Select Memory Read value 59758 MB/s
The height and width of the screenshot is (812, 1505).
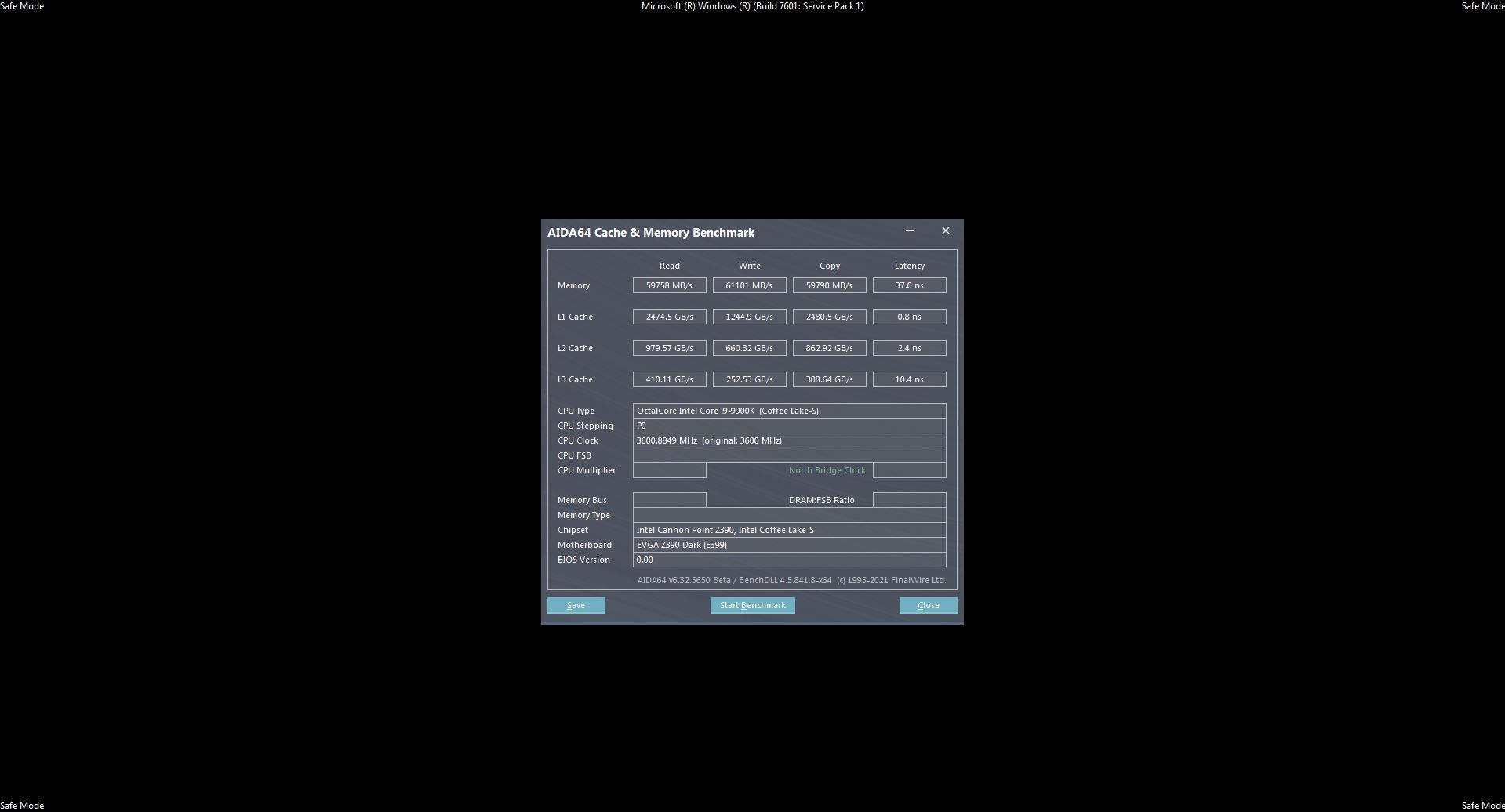pyautogui.click(x=669, y=285)
